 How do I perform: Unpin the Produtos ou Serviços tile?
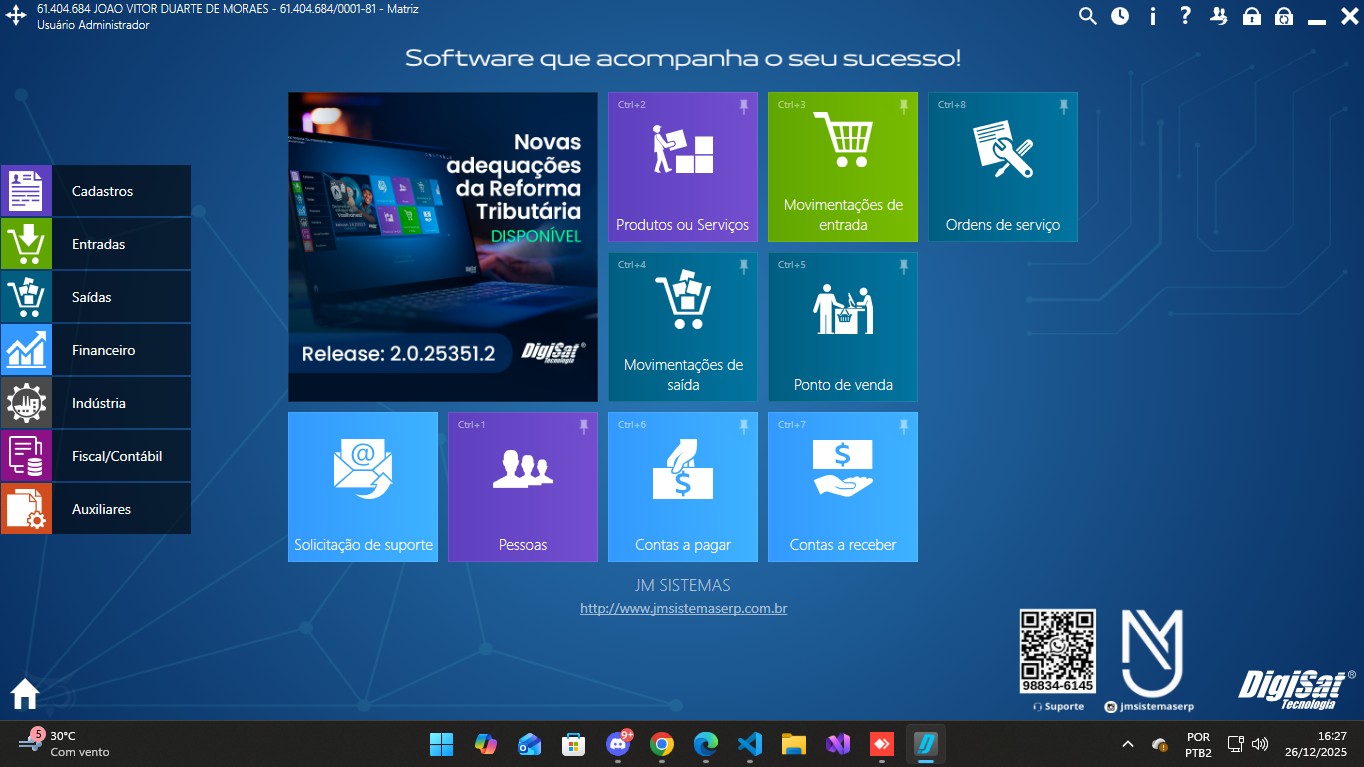pos(741,106)
